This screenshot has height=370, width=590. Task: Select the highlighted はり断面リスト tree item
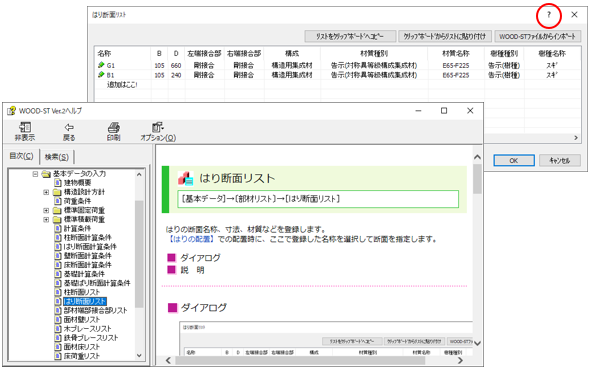pyautogui.click(x=85, y=301)
